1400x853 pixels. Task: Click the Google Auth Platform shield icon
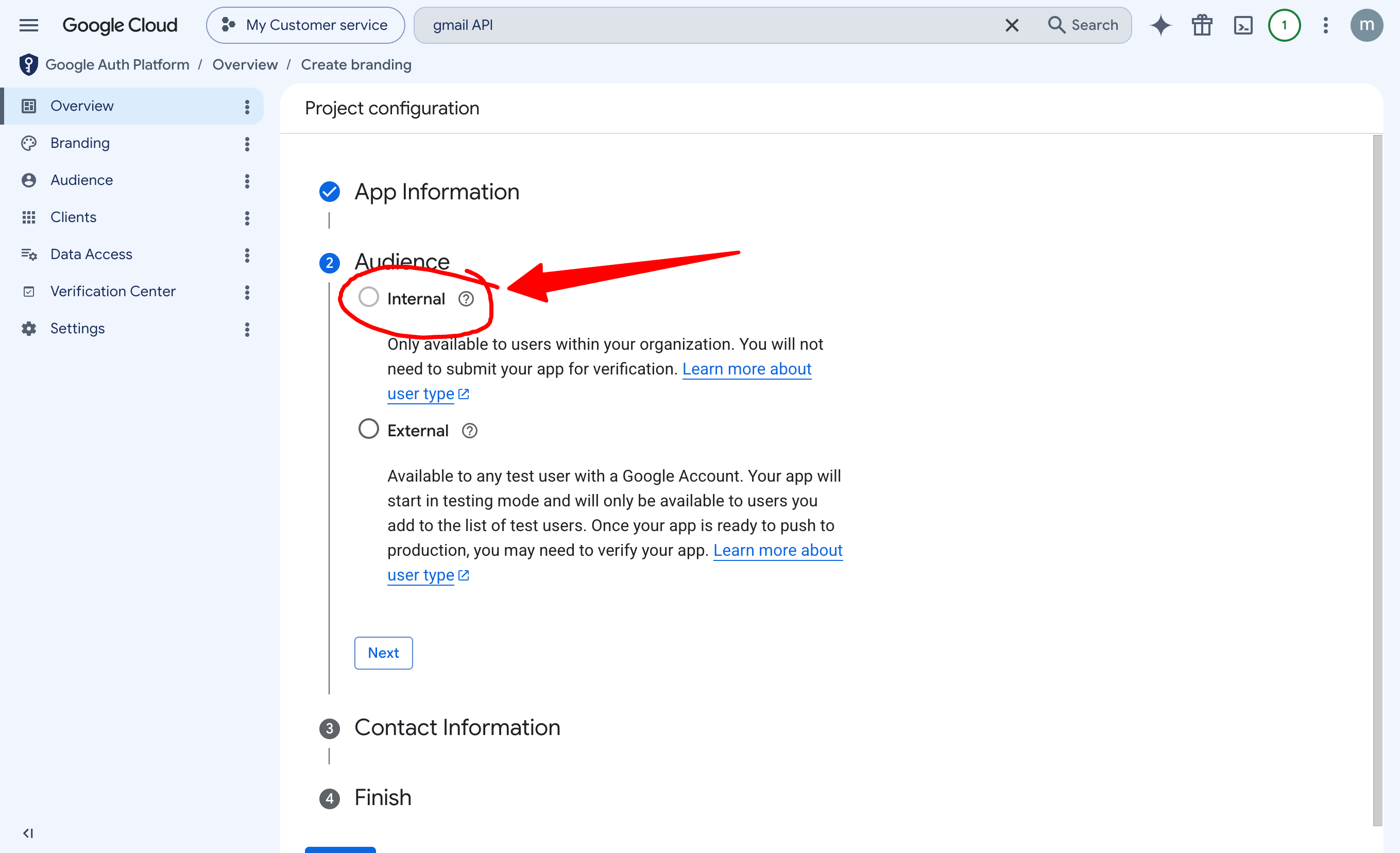28,65
